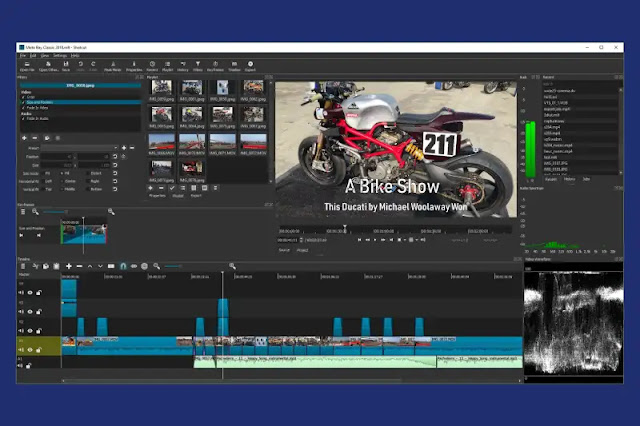This screenshot has width=640, height=426.
Task: Click the player scrub bar playhead
Action: [x=345, y=229]
